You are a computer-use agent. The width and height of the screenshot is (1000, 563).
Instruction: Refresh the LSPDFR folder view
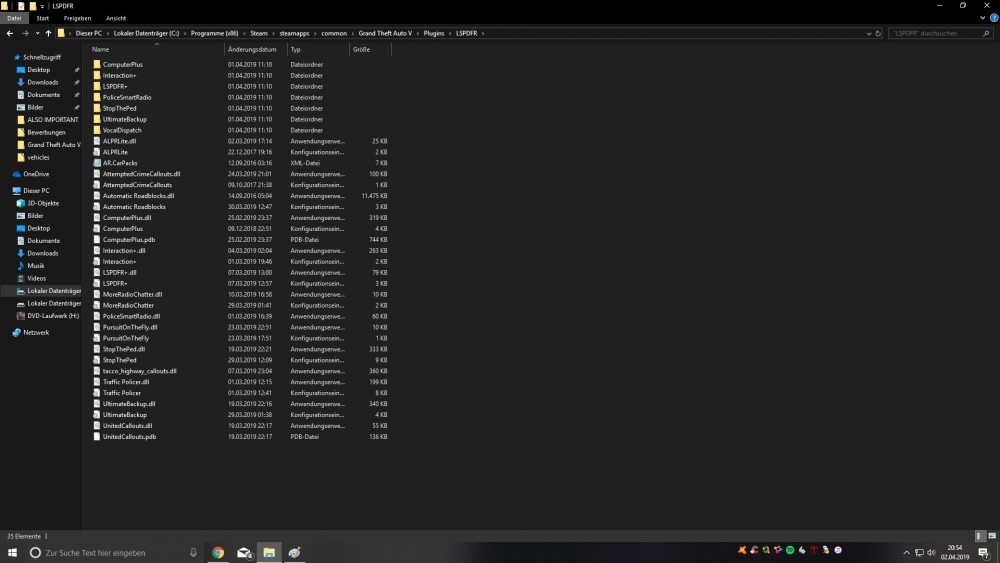878,33
